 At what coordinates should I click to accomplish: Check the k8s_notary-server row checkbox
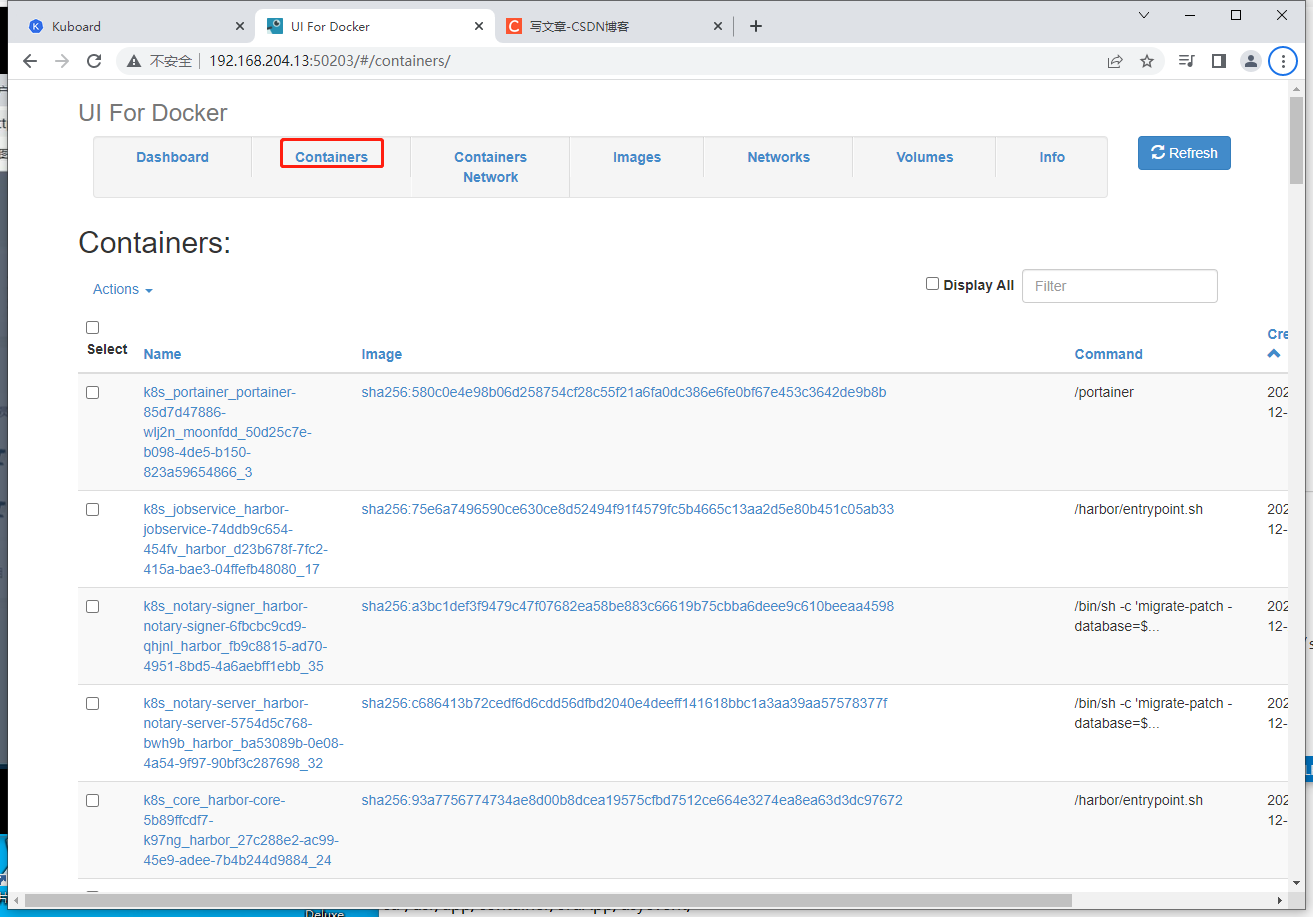93,703
